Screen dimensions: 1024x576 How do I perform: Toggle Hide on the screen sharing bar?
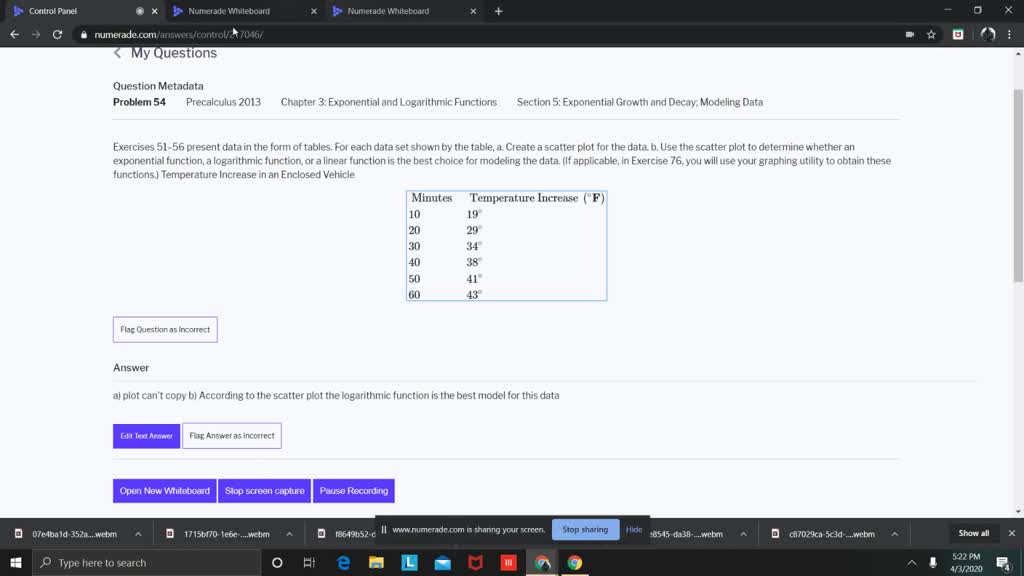[x=633, y=529]
